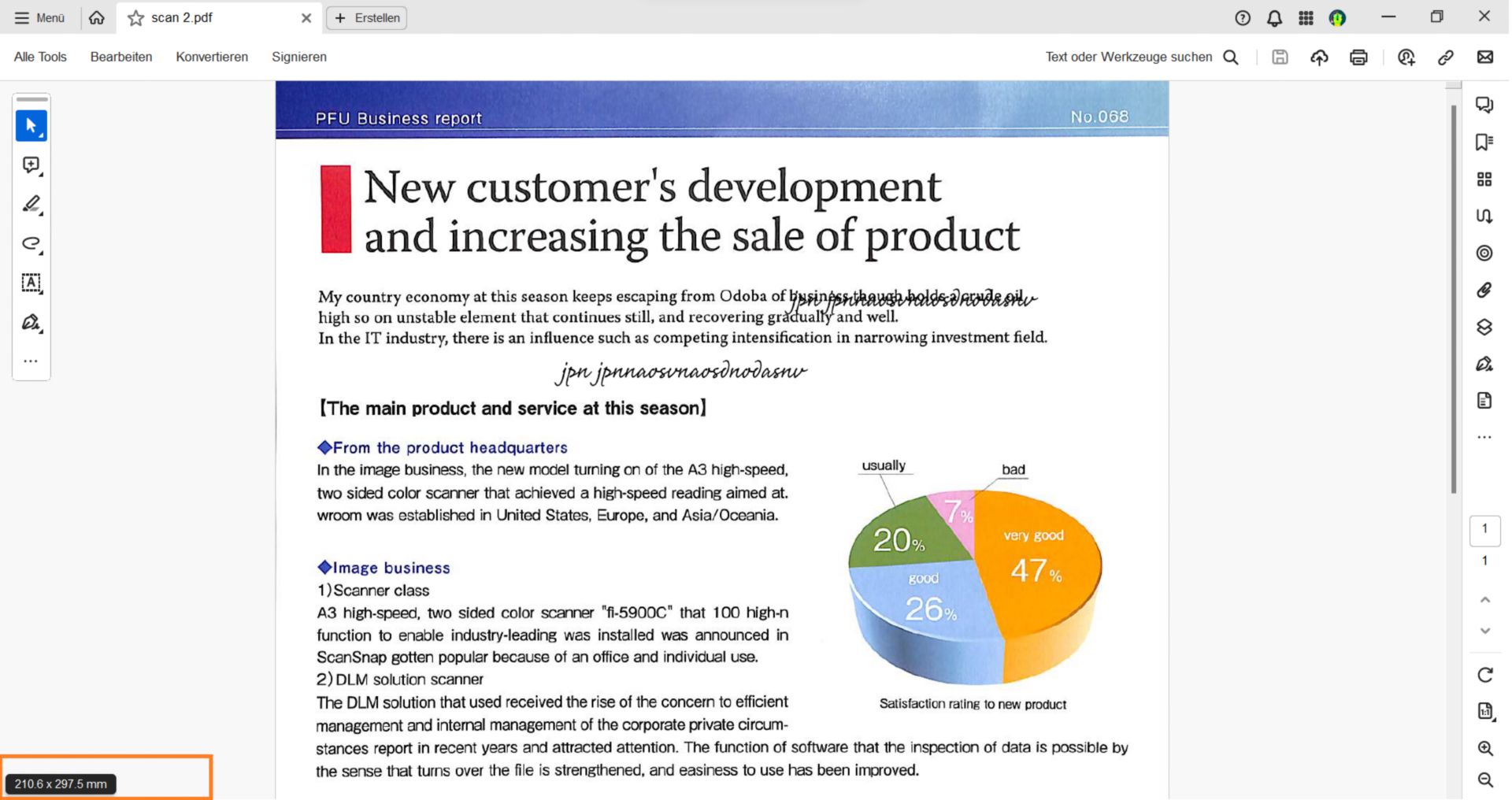Screen dimensions: 1512x800
Task: Open the bookmarks panel
Action: pos(1484,142)
